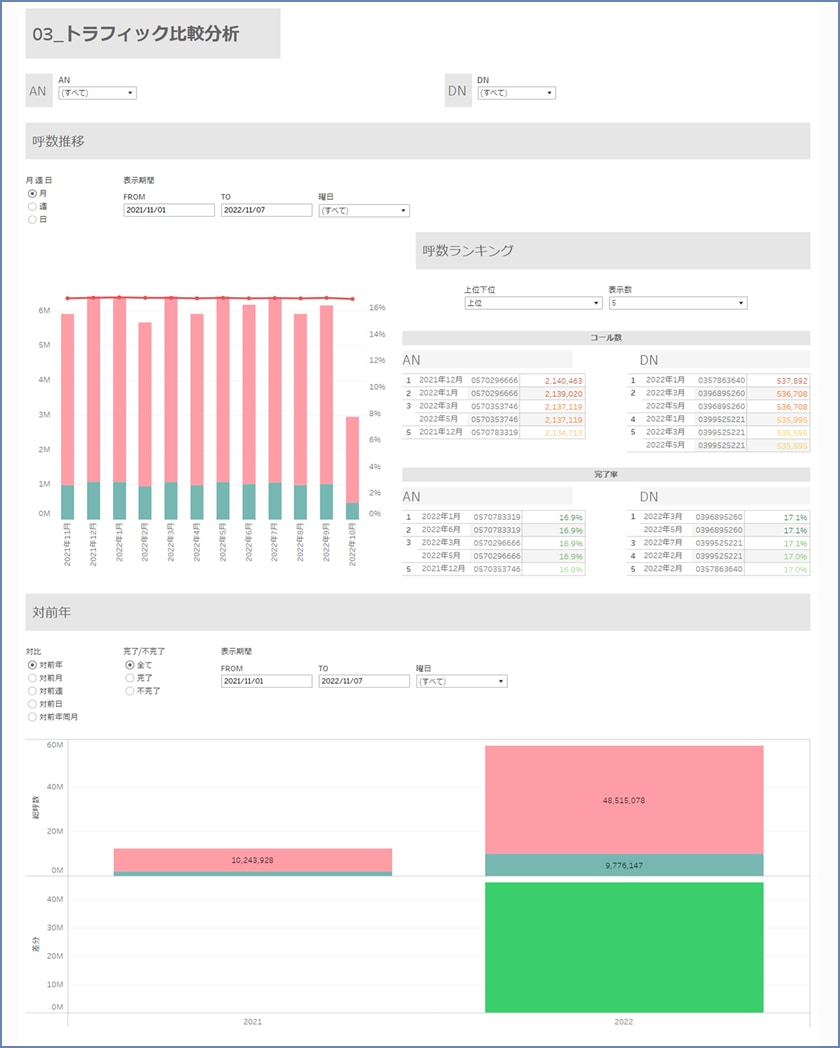Viewport: 840px width, 1048px height.
Task: Click the 完了率 table header
Action: tap(606, 475)
